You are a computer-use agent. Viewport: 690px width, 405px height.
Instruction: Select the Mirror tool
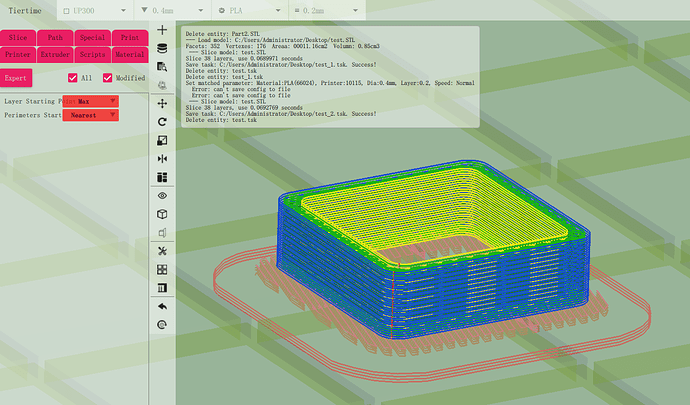click(x=162, y=159)
